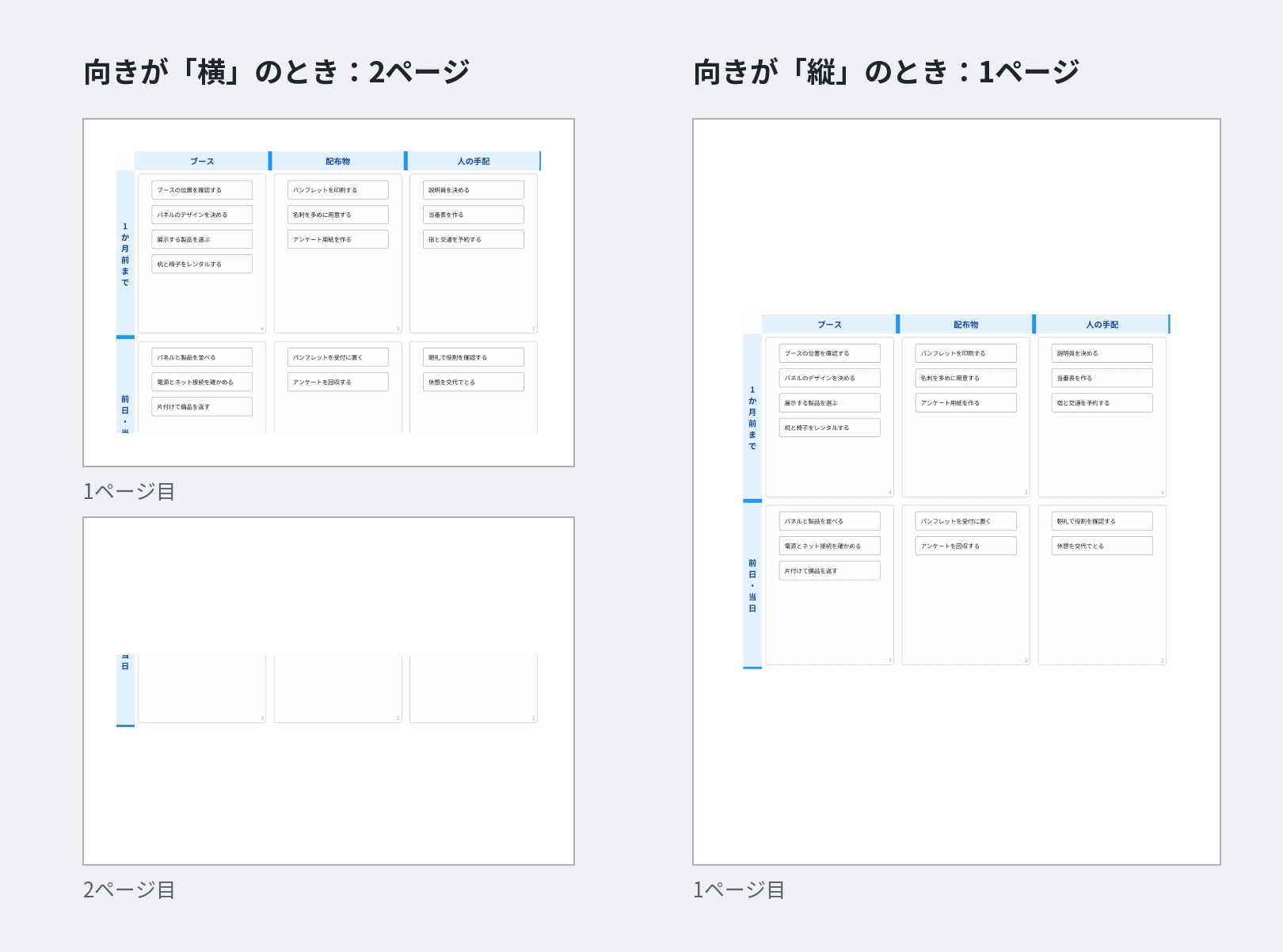
Task: Click the heading 向きが「横」のとき：2ページ
Action: pos(276,72)
